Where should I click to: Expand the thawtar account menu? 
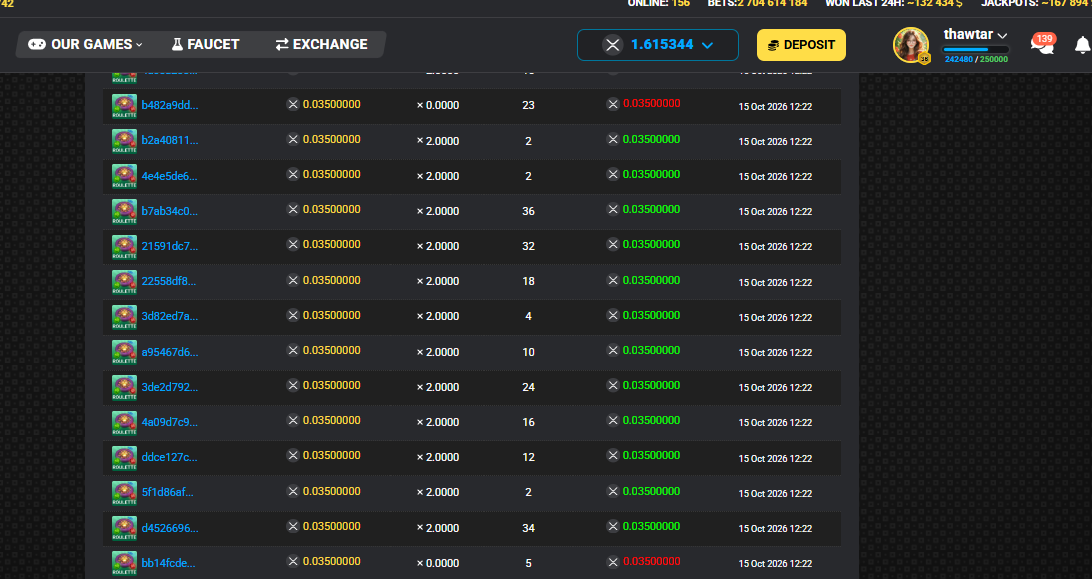click(x=975, y=35)
